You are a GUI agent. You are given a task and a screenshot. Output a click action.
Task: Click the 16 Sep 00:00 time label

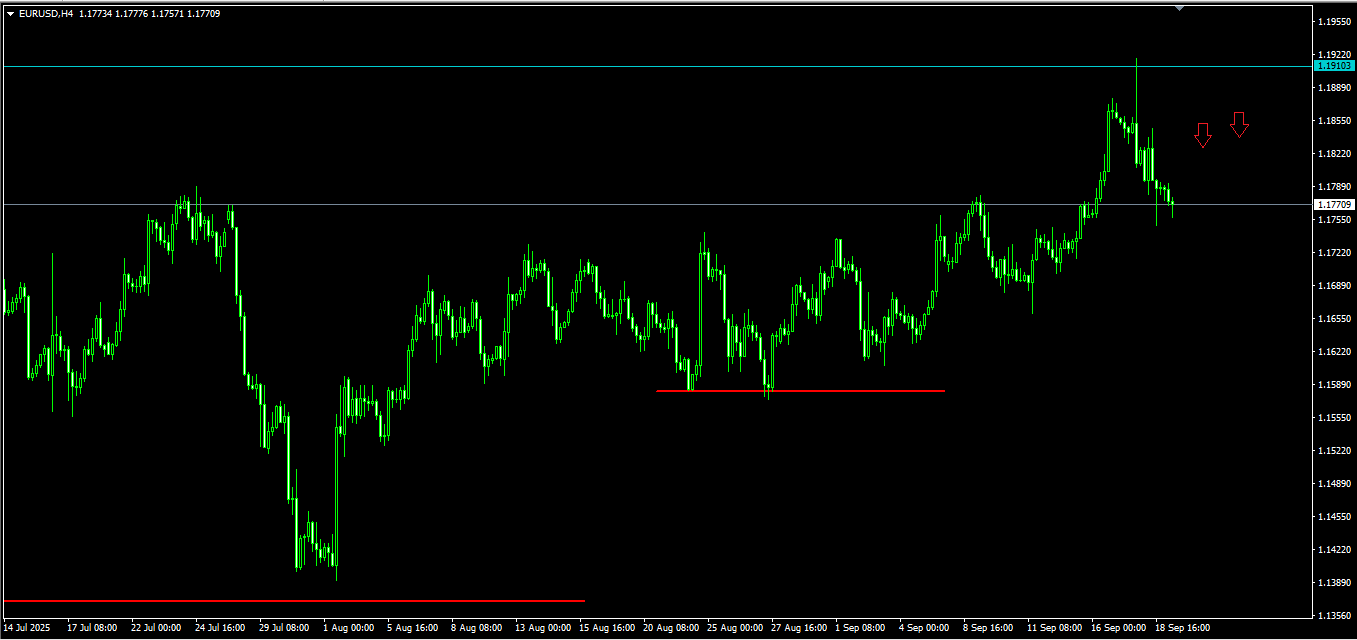pyautogui.click(x=1118, y=628)
